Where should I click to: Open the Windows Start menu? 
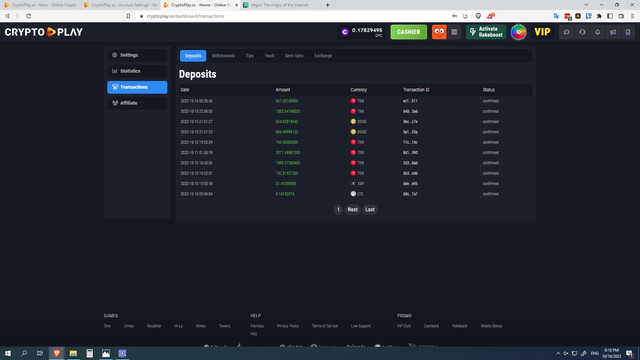pyautogui.click(x=8, y=353)
